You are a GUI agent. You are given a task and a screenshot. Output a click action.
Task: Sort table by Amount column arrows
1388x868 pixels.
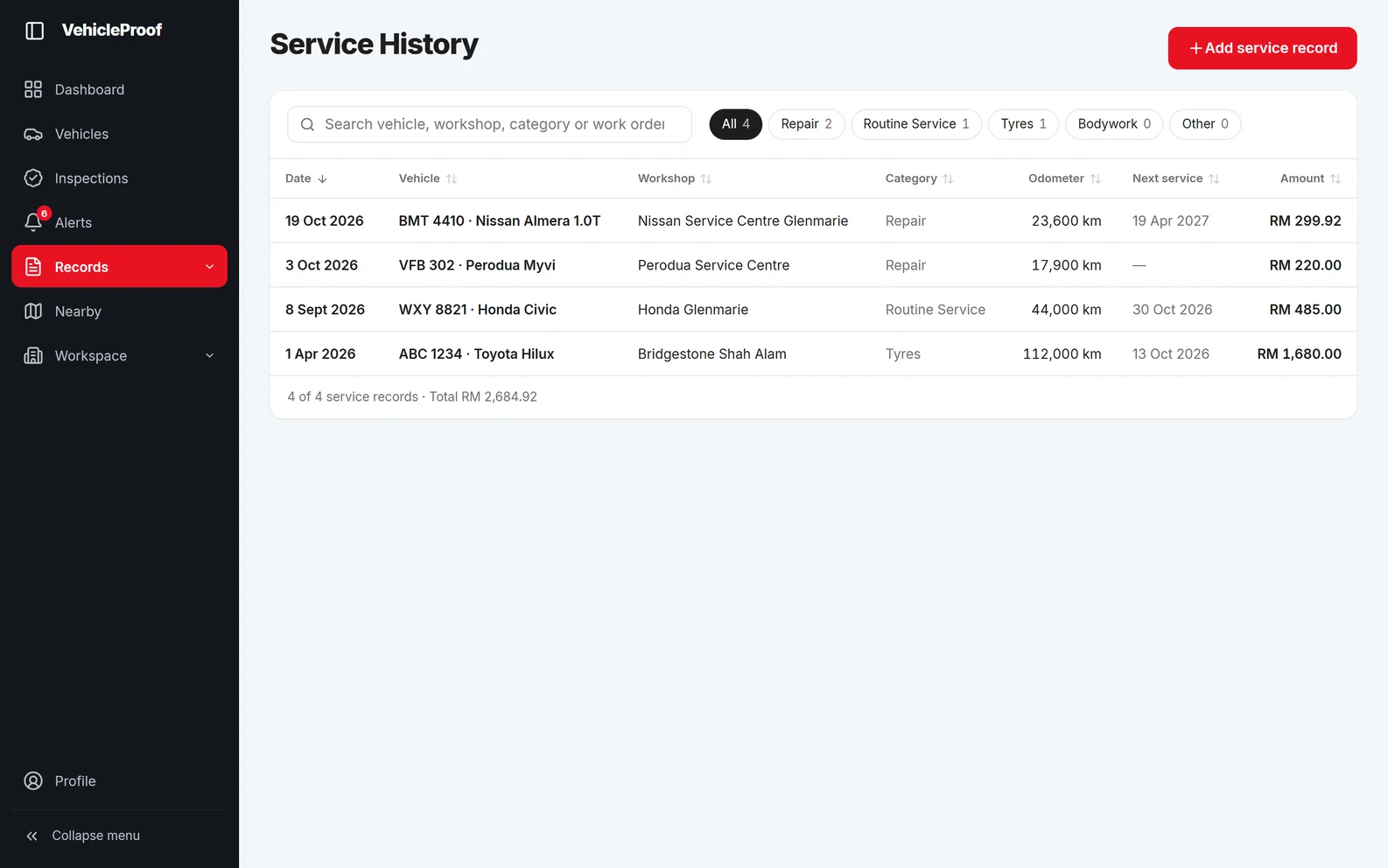click(1335, 178)
